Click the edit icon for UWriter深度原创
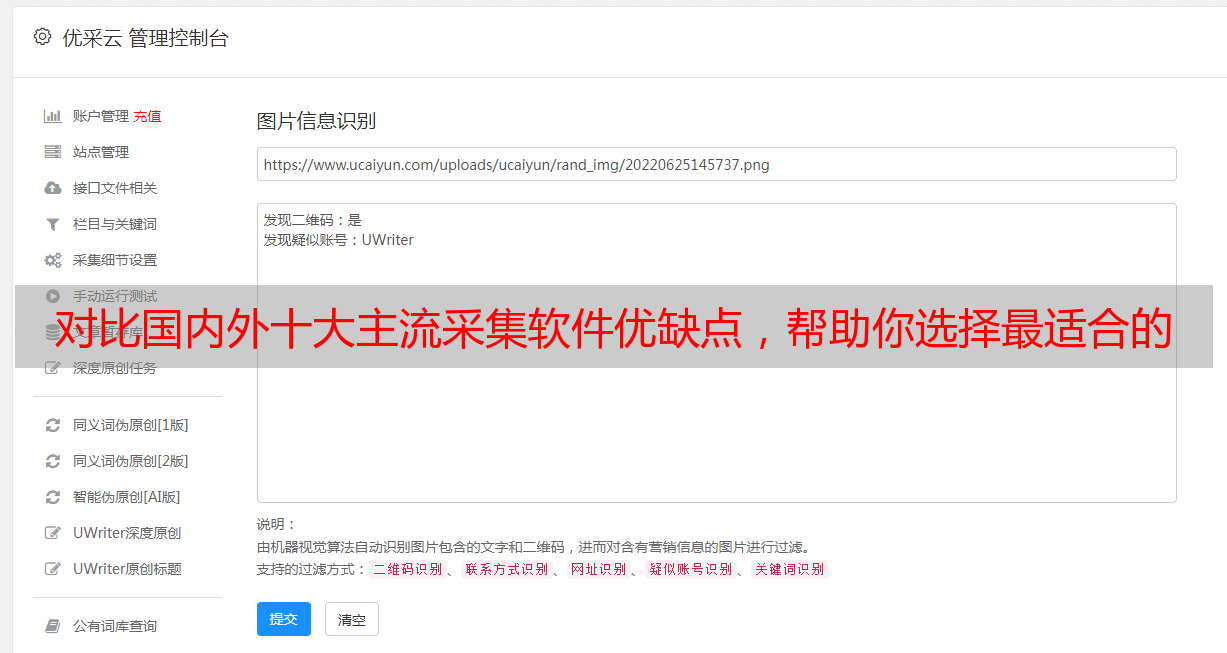1227x653 pixels. pos(53,533)
